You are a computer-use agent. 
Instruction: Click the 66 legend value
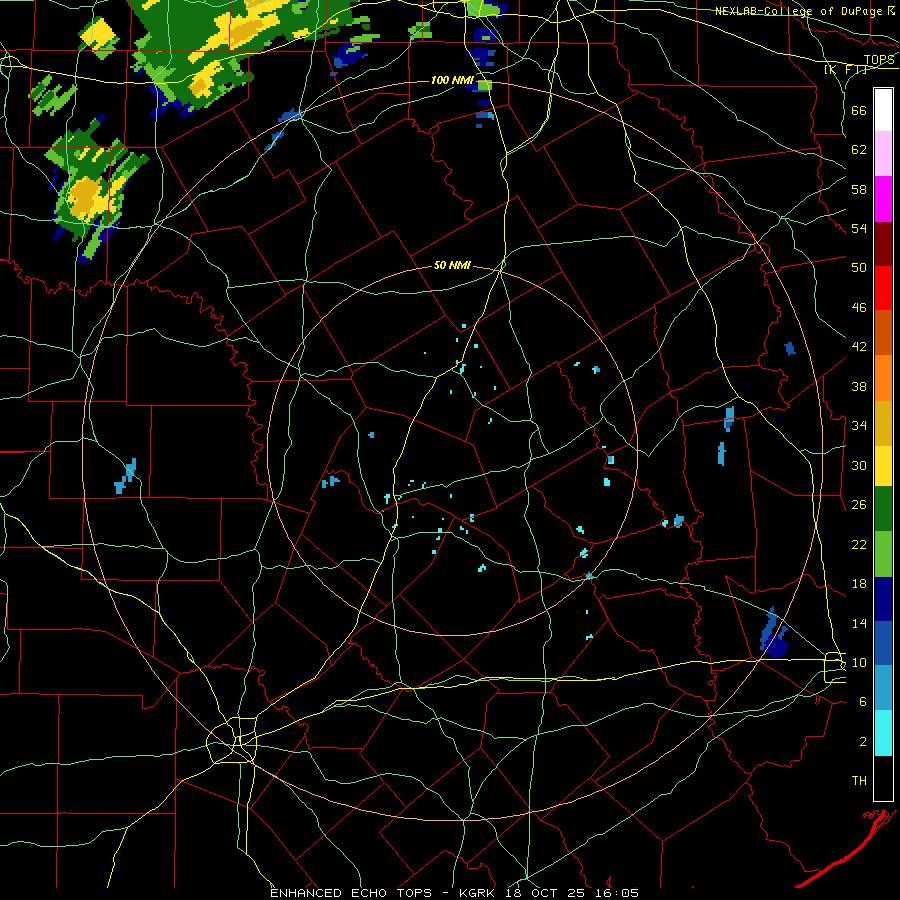coord(859,110)
